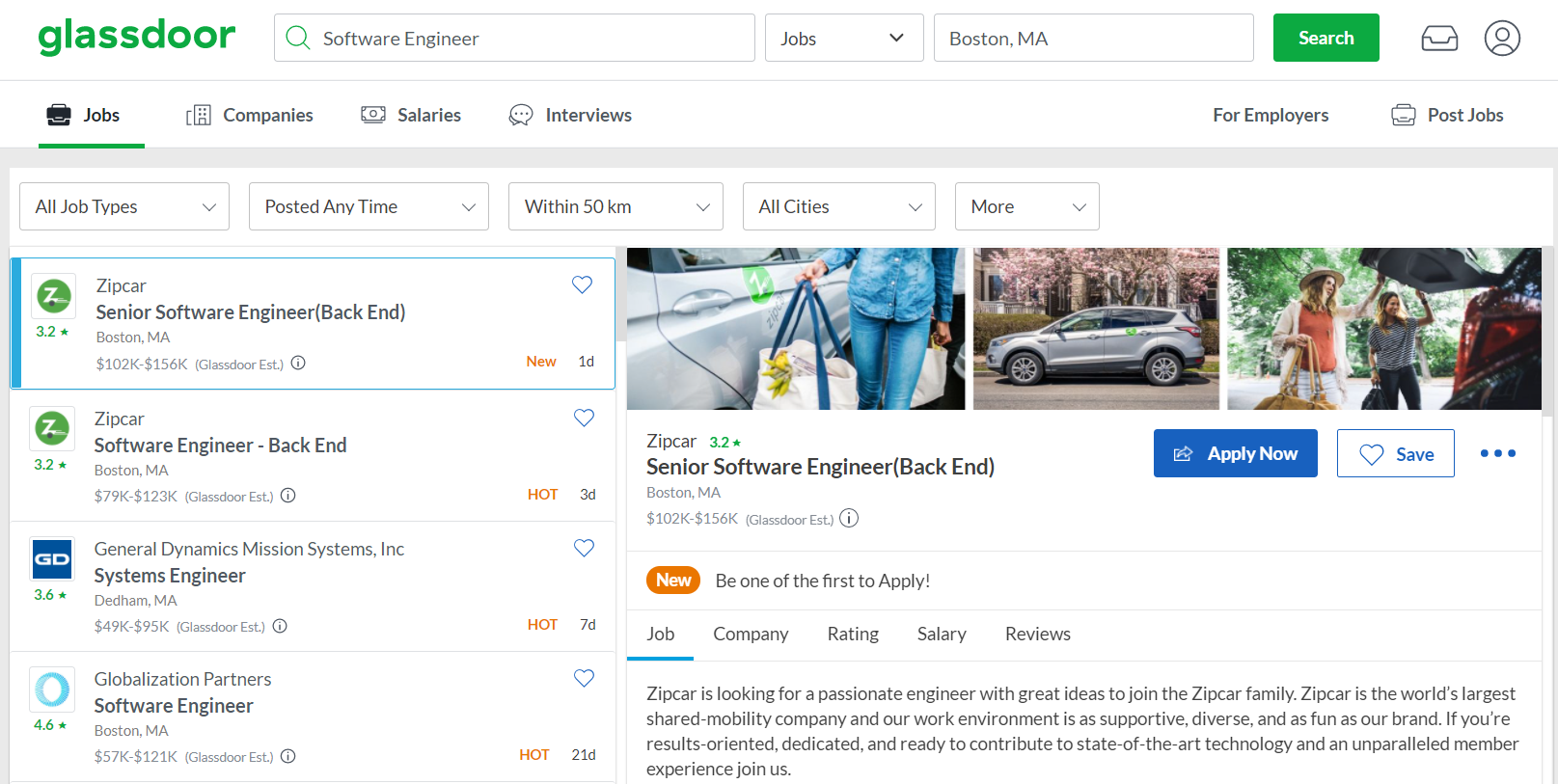The image size is (1558, 784).
Task: Click the orange New badge in job details
Action: pos(673,580)
